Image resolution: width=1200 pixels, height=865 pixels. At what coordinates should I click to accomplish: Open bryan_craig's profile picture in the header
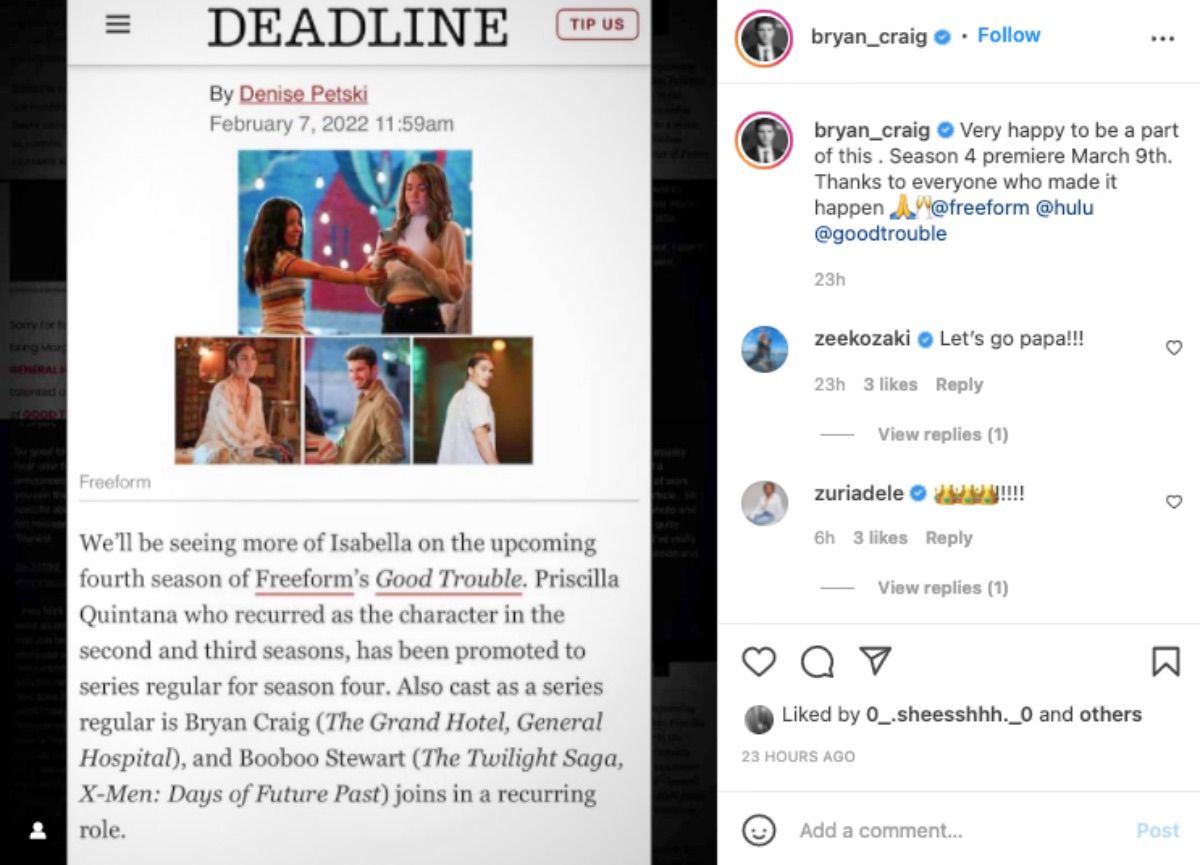[x=764, y=38]
